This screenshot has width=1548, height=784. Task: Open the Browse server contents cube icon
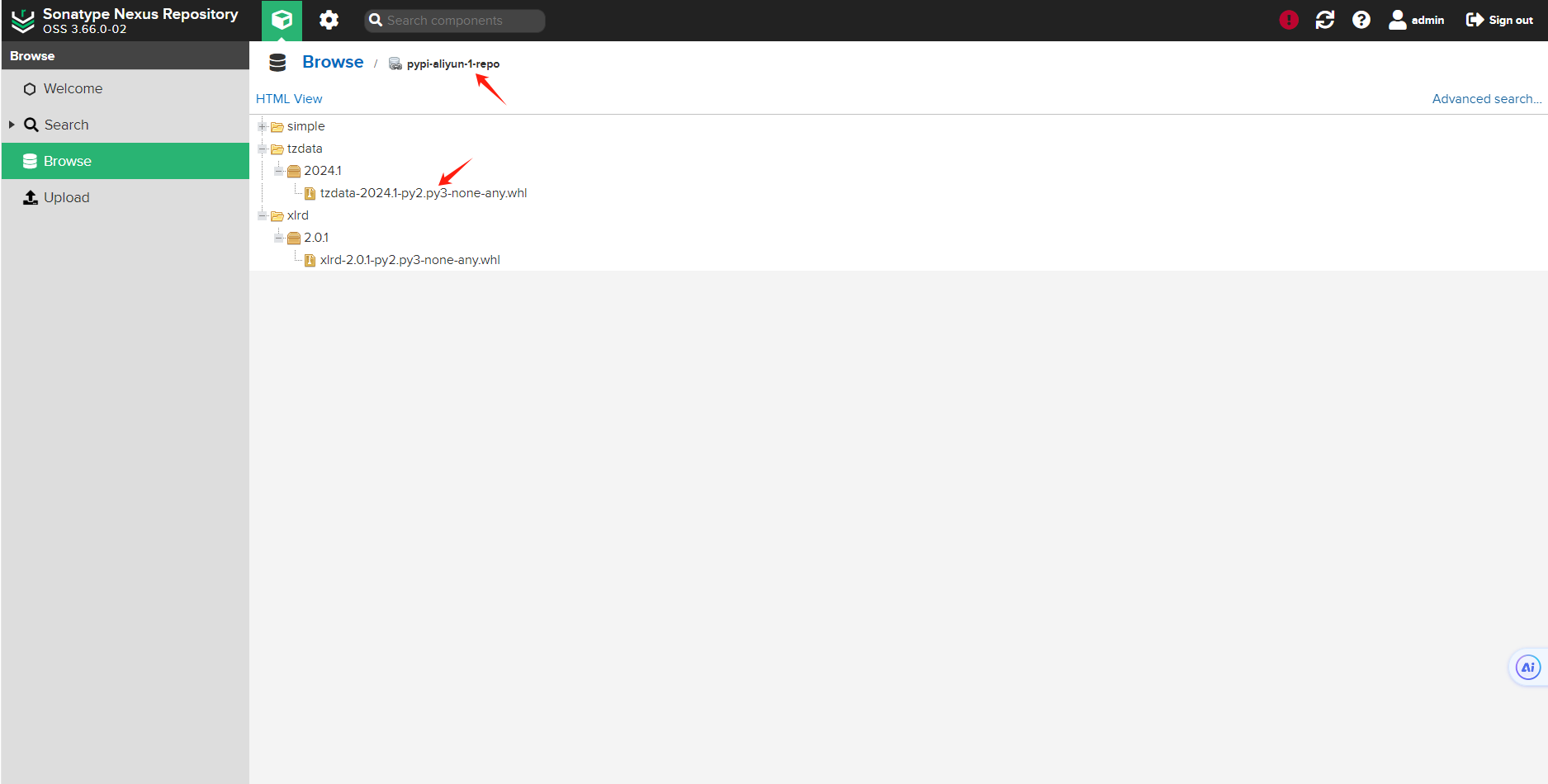282,20
